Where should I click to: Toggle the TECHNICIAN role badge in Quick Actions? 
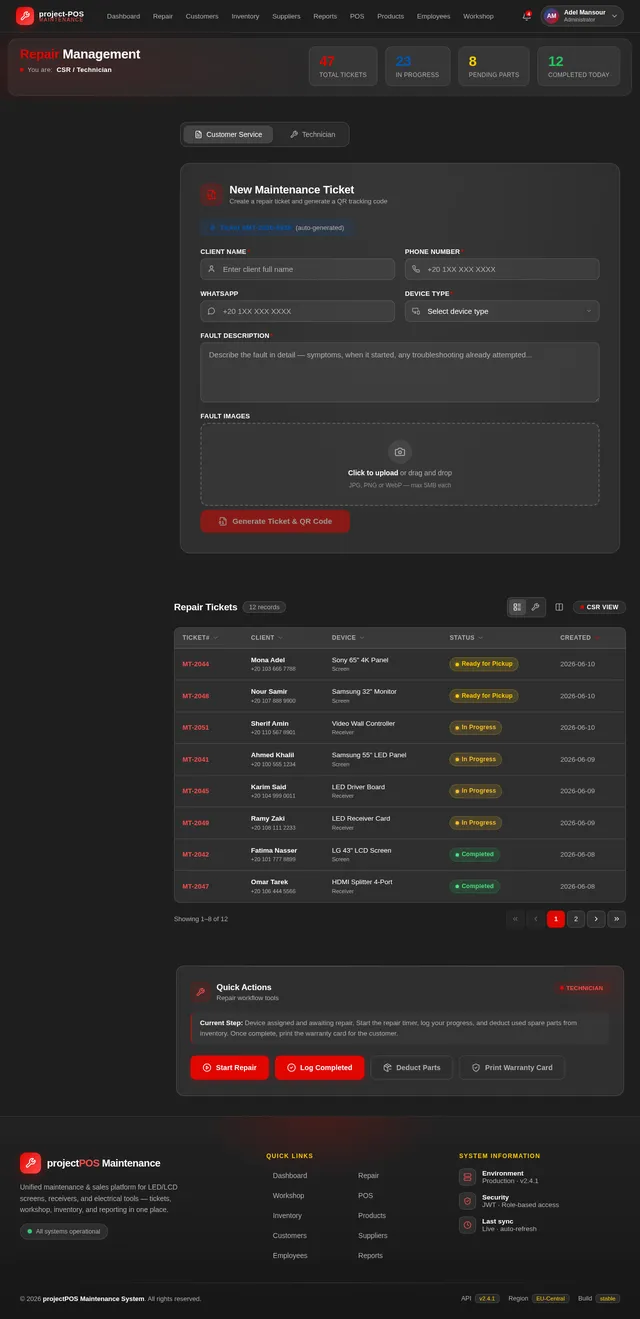[581, 988]
